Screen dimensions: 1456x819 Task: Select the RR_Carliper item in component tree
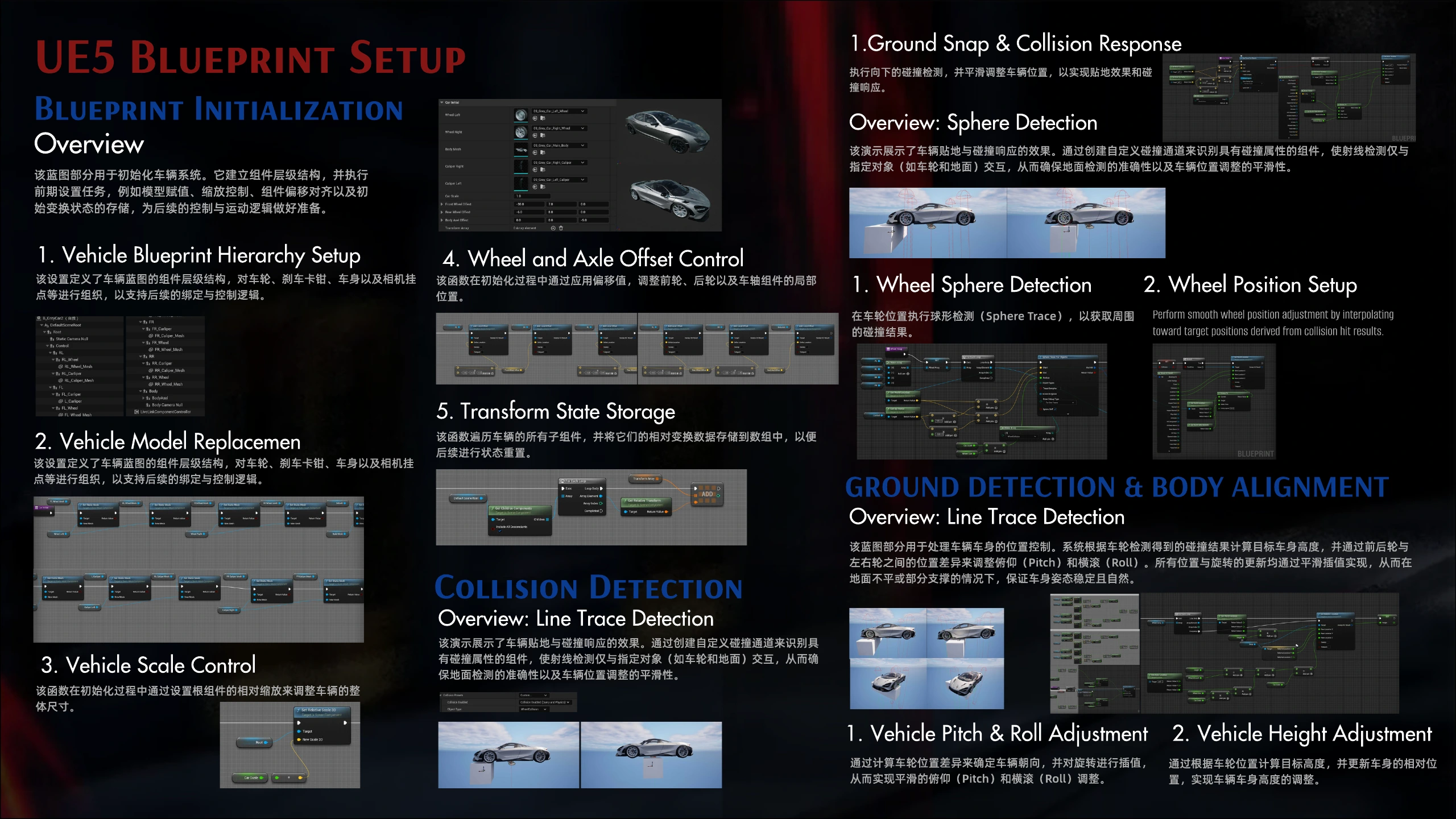click(162, 363)
